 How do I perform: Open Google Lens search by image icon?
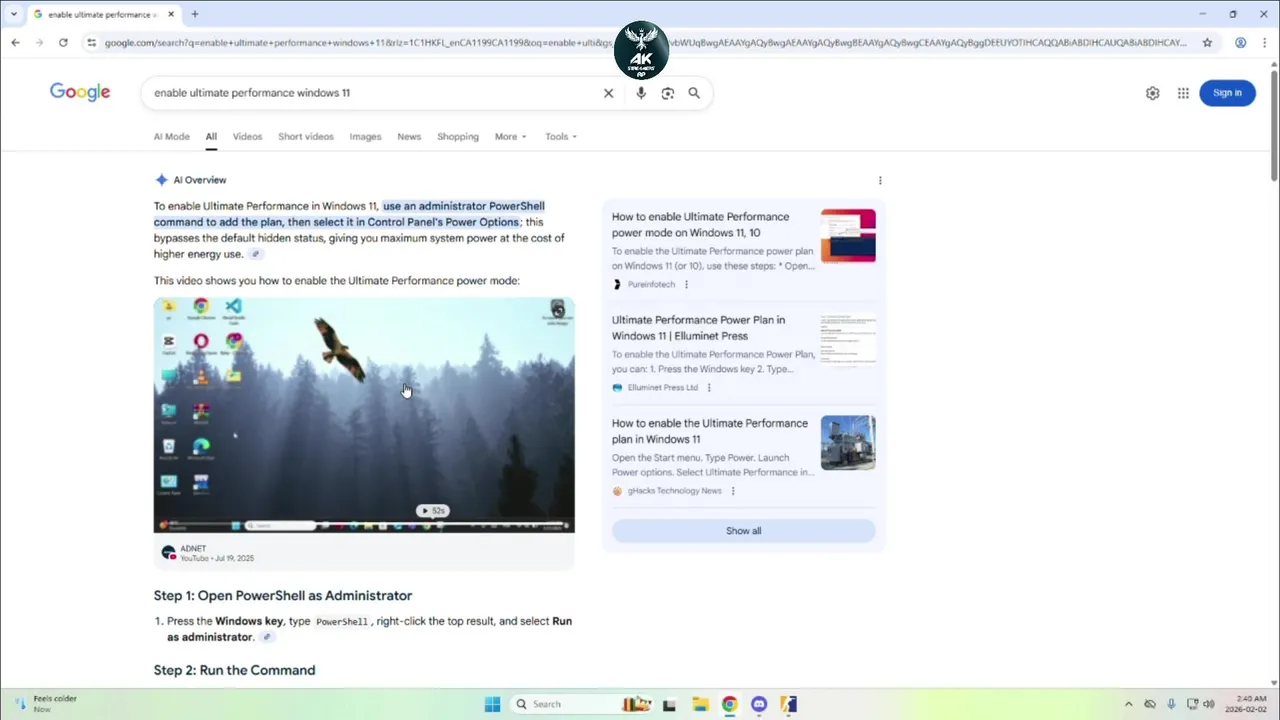click(x=667, y=93)
